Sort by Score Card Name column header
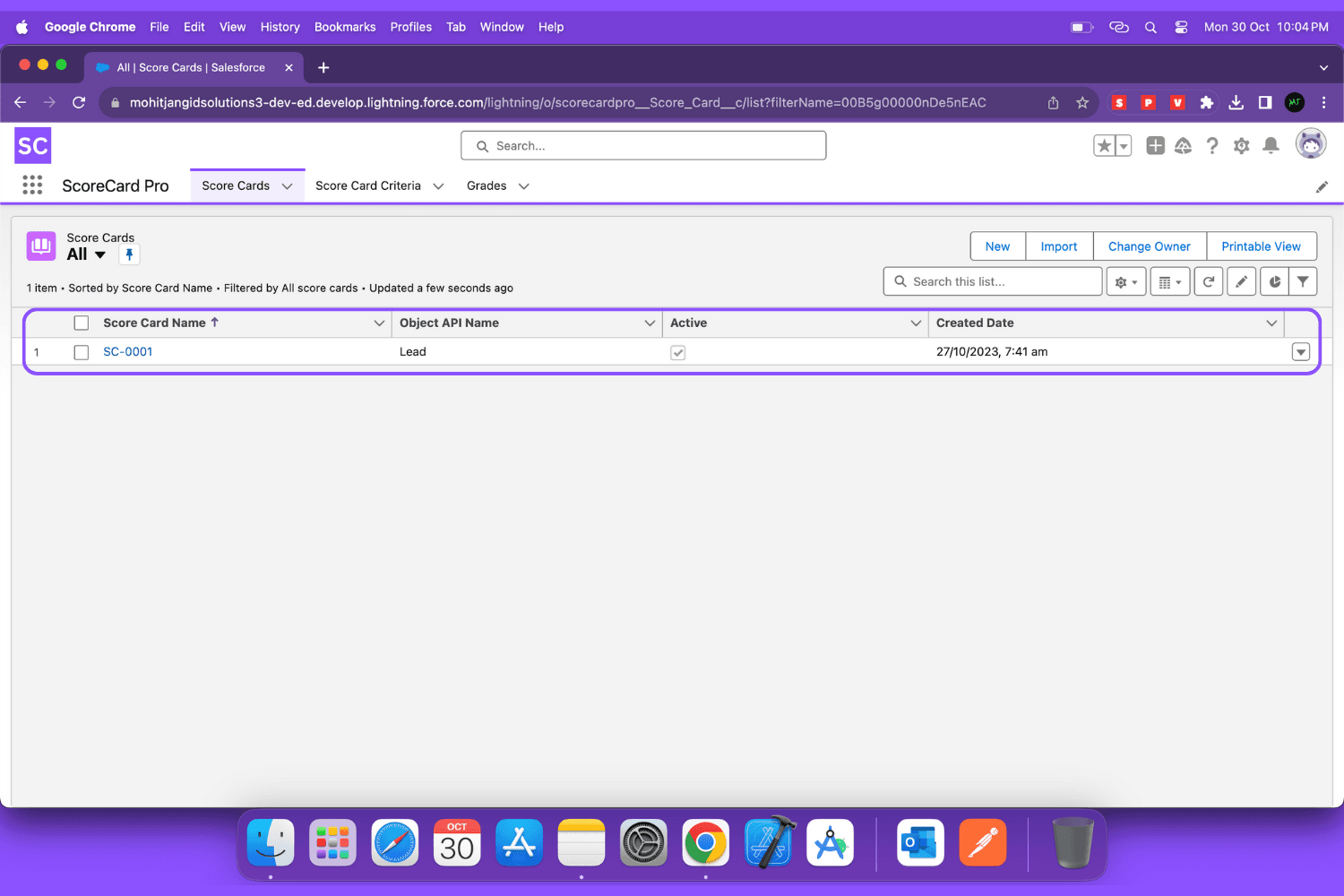Screen dimensions: 1344x896 [154, 323]
